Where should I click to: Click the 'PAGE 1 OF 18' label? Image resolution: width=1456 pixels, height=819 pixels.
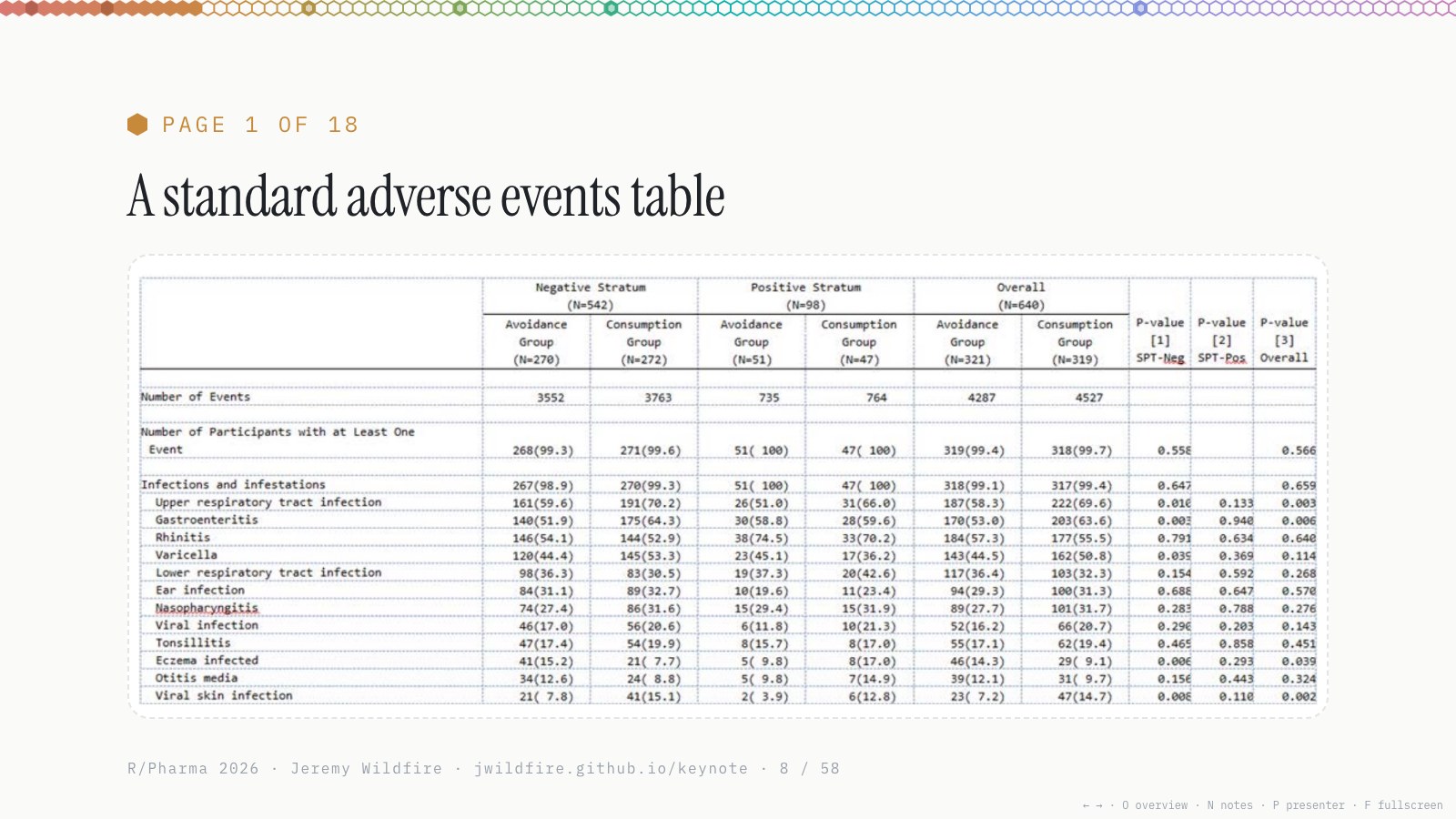point(260,125)
